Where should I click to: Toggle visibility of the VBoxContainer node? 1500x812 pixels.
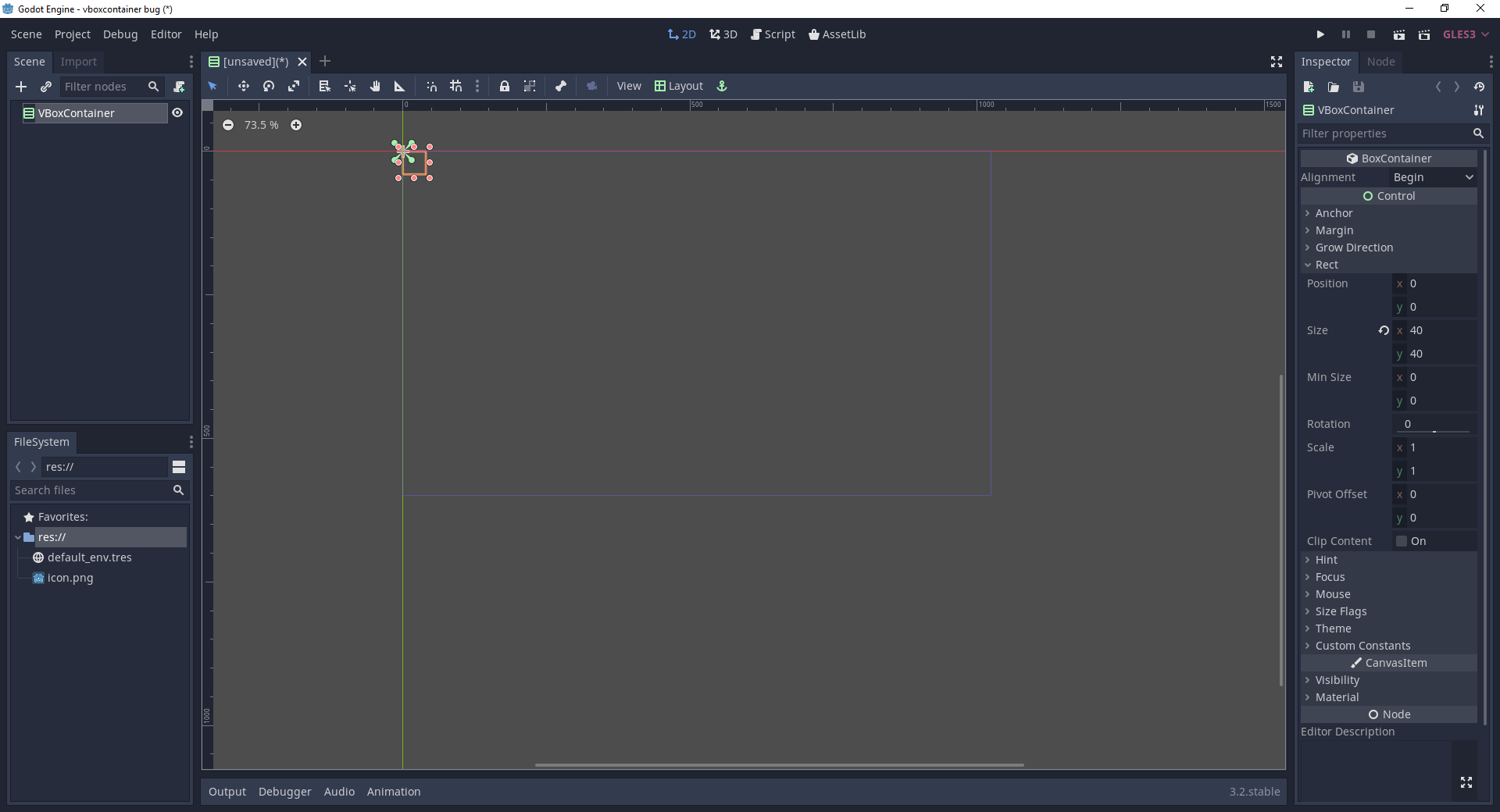click(x=178, y=112)
